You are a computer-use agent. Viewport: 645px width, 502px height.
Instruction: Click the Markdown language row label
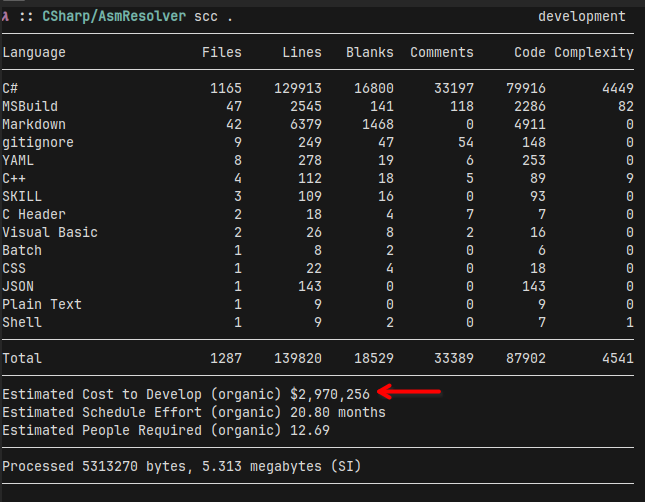pos(34,125)
